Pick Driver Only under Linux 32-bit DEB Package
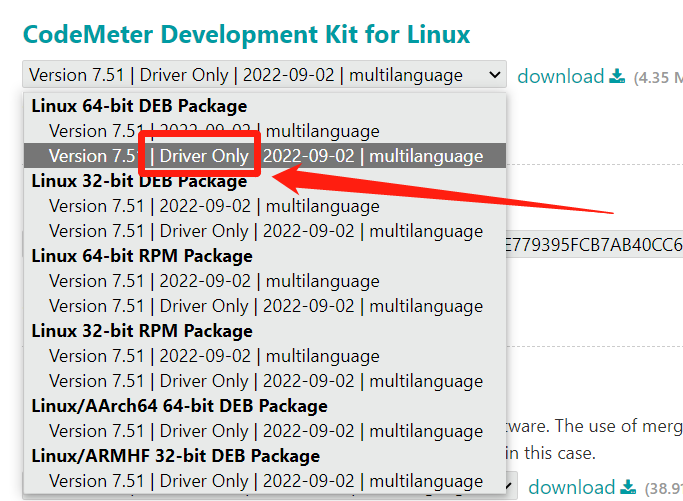The width and height of the screenshot is (683, 501). tap(266, 231)
